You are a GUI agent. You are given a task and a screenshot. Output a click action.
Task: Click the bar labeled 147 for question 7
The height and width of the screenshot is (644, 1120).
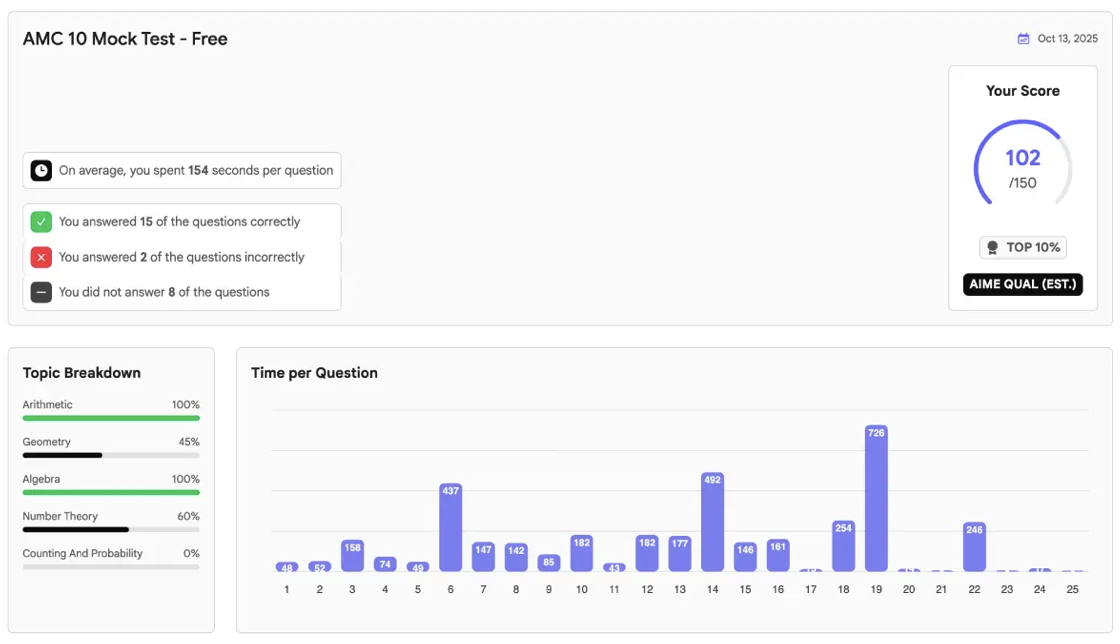click(x=483, y=557)
